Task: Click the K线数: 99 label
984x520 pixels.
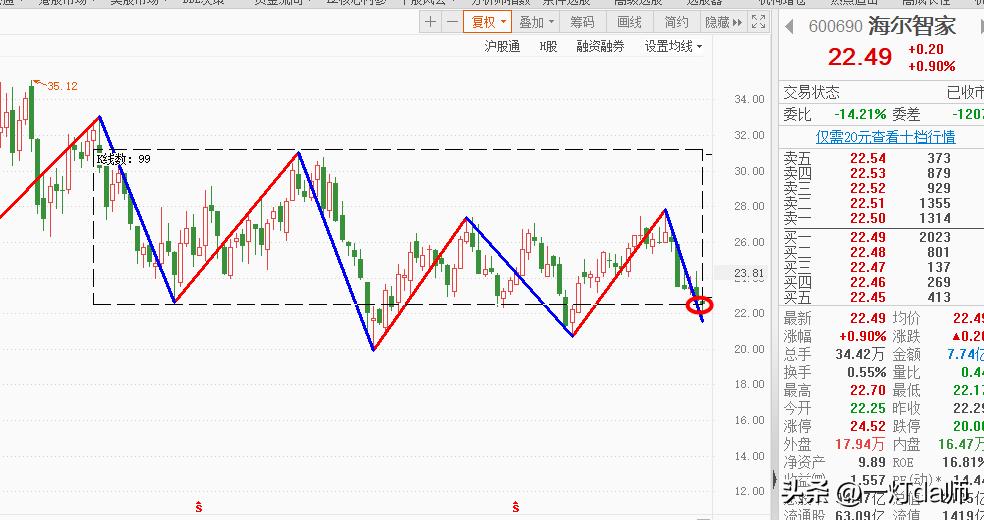Action: coord(123,159)
